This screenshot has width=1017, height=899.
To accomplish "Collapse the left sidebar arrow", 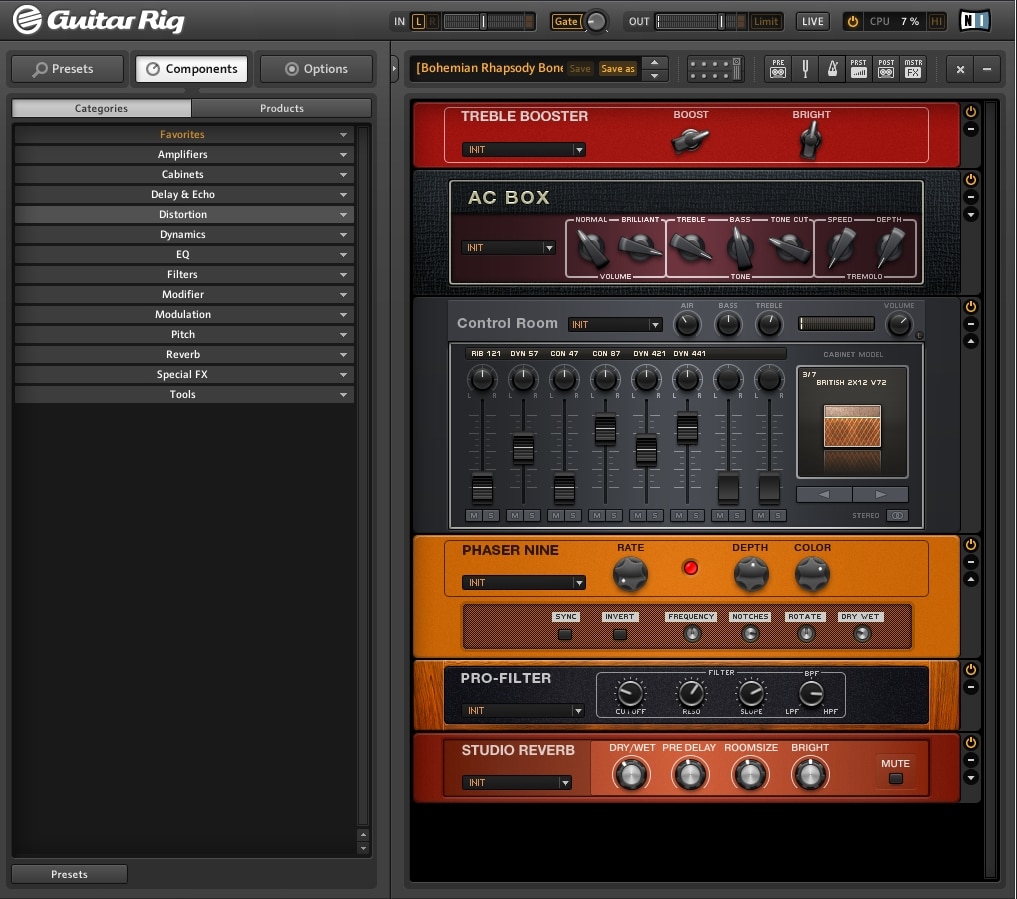I will coord(394,68).
